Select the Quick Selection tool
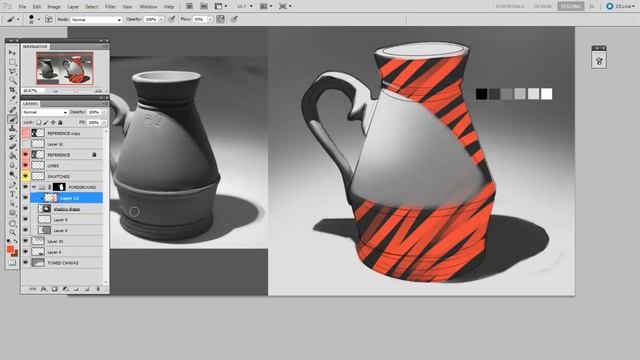 [x=12, y=81]
